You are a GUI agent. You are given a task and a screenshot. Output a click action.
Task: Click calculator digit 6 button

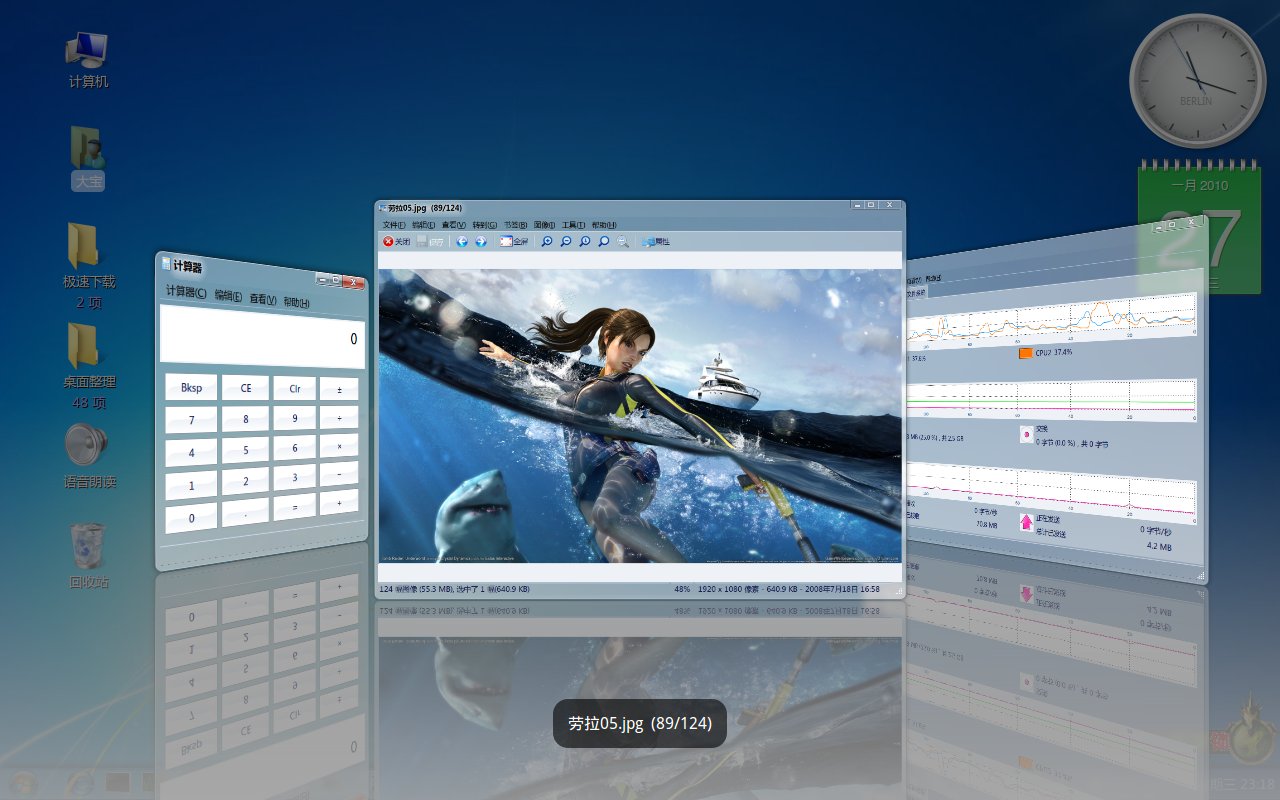[295, 448]
